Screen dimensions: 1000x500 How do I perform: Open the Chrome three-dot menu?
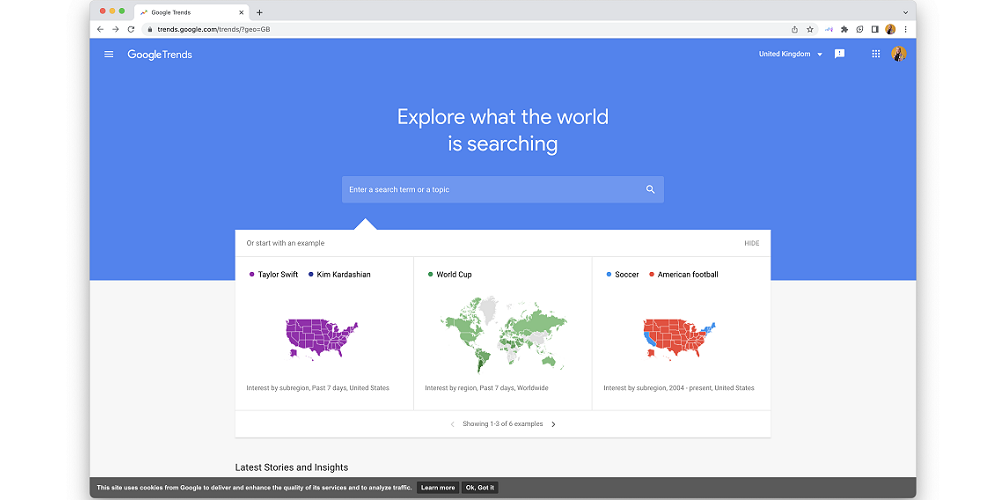[x=905, y=29]
